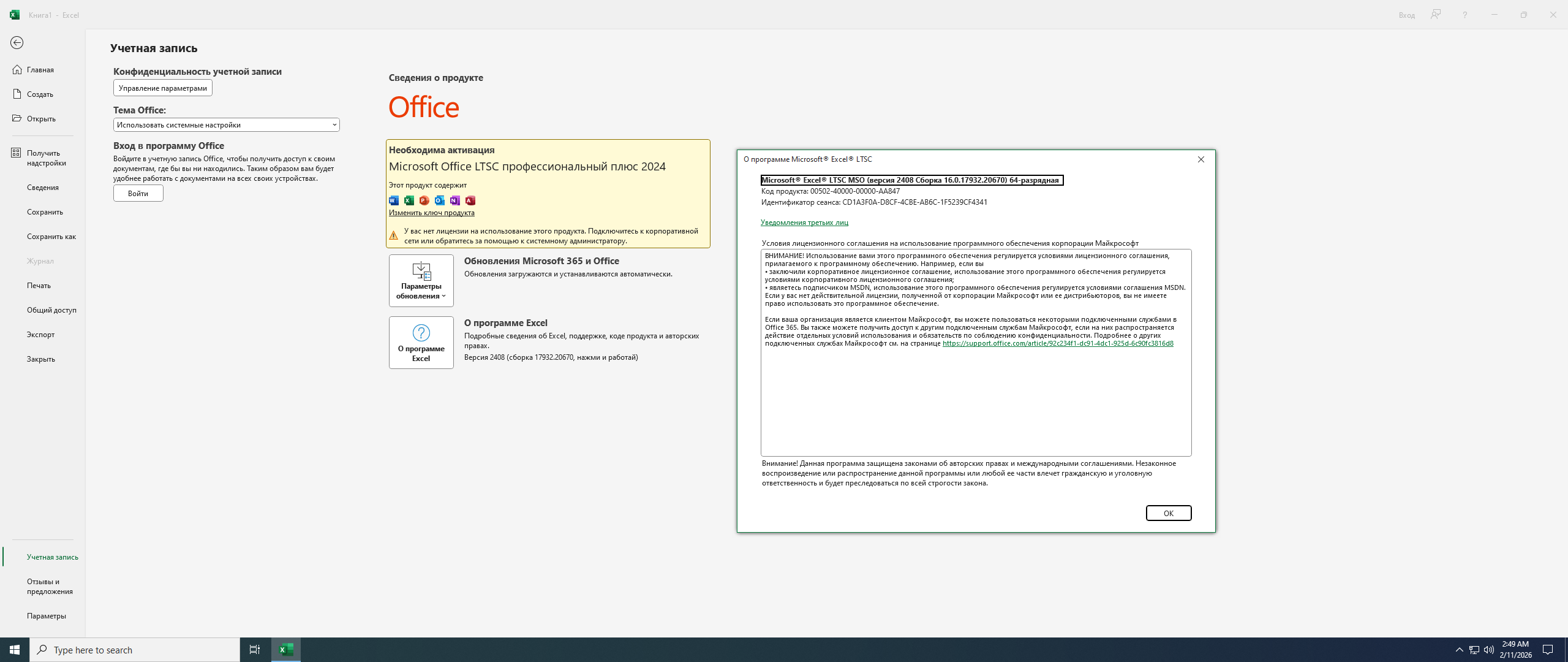Click the Windows taskbar search box
Image resolution: width=1568 pixels, height=662 pixels.
point(135,650)
